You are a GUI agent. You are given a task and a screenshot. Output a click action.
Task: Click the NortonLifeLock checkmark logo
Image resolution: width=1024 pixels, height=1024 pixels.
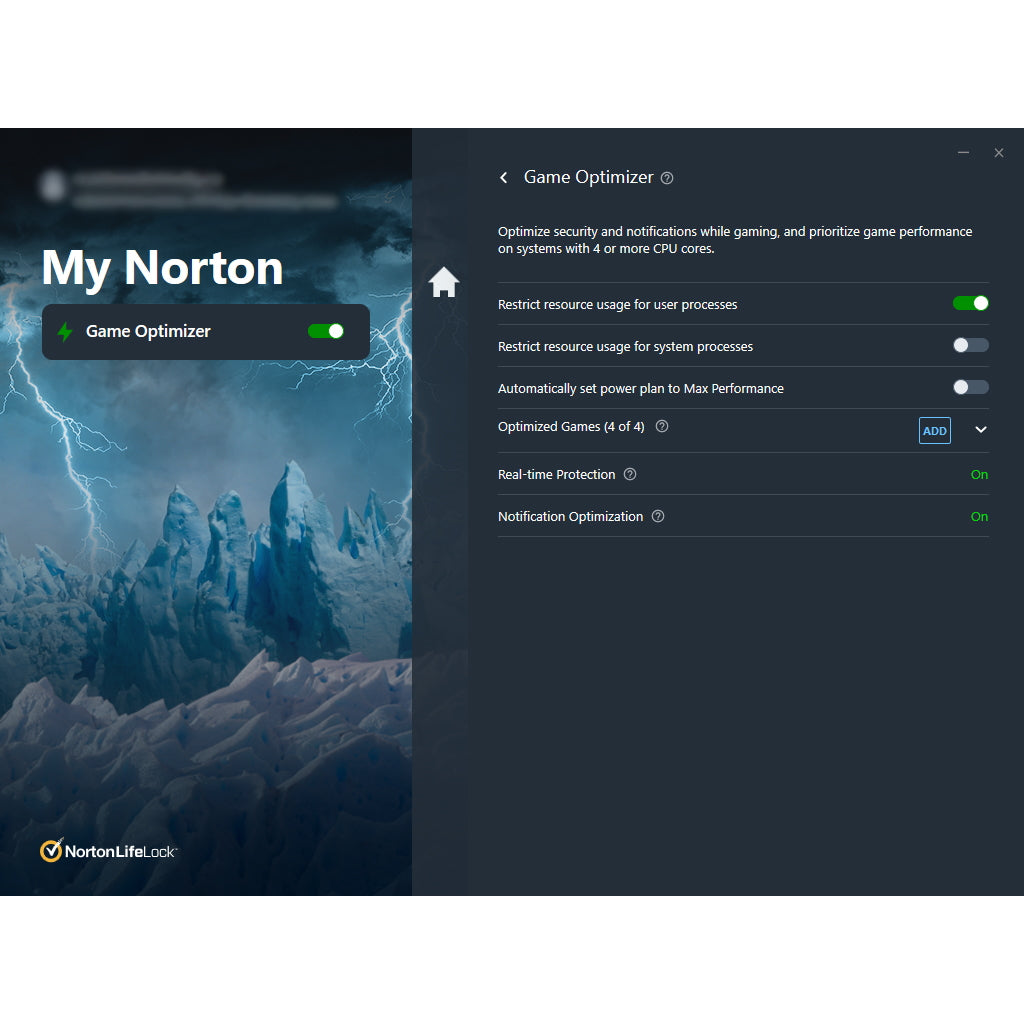click(x=51, y=850)
